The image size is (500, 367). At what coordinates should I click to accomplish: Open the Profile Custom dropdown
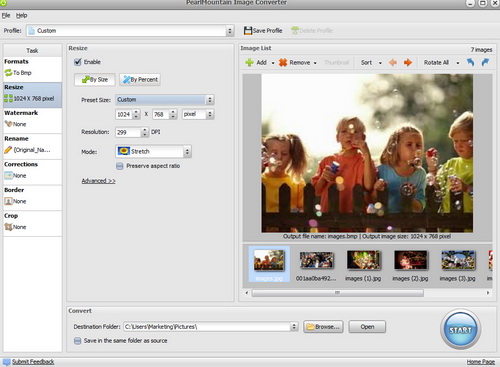pyautogui.click(x=129, y=31)
